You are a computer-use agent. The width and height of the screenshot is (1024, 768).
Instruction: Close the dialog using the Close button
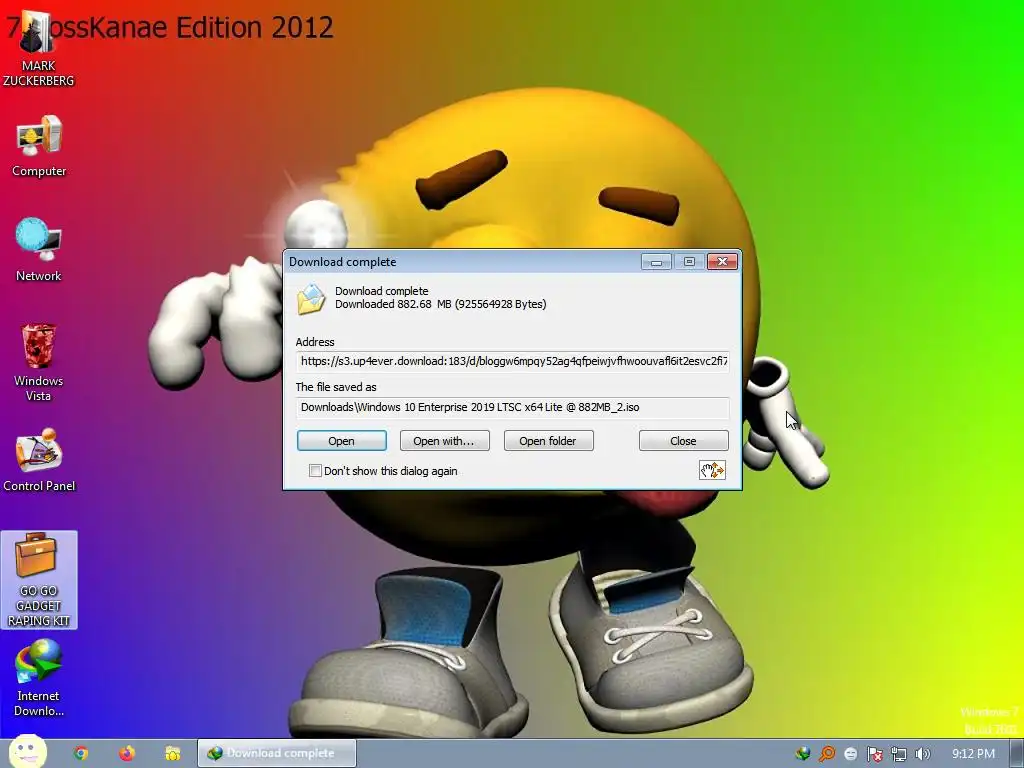(683, 441)
